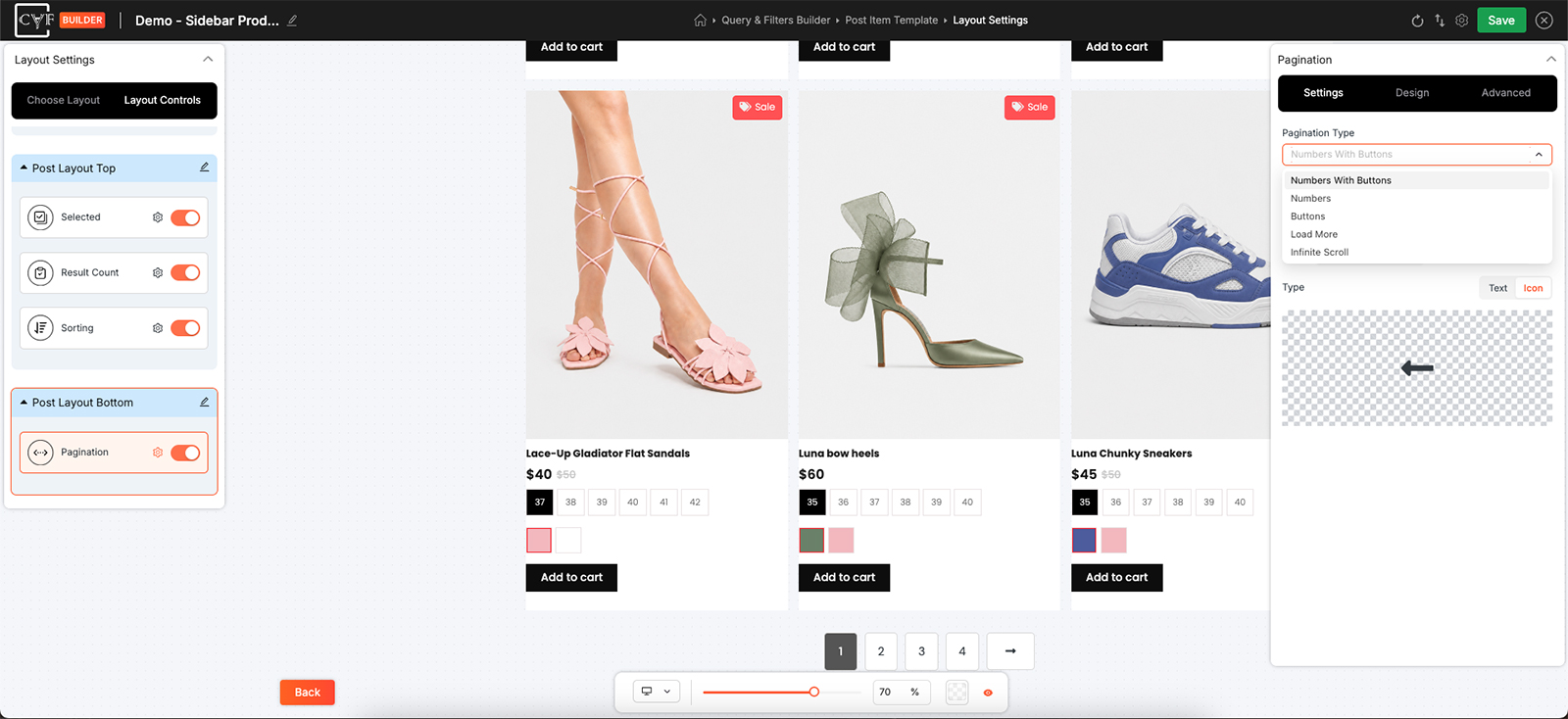Go to Query & Filters Builder breadcrumb
This screenshot has width=1568, height=719.
776,21
